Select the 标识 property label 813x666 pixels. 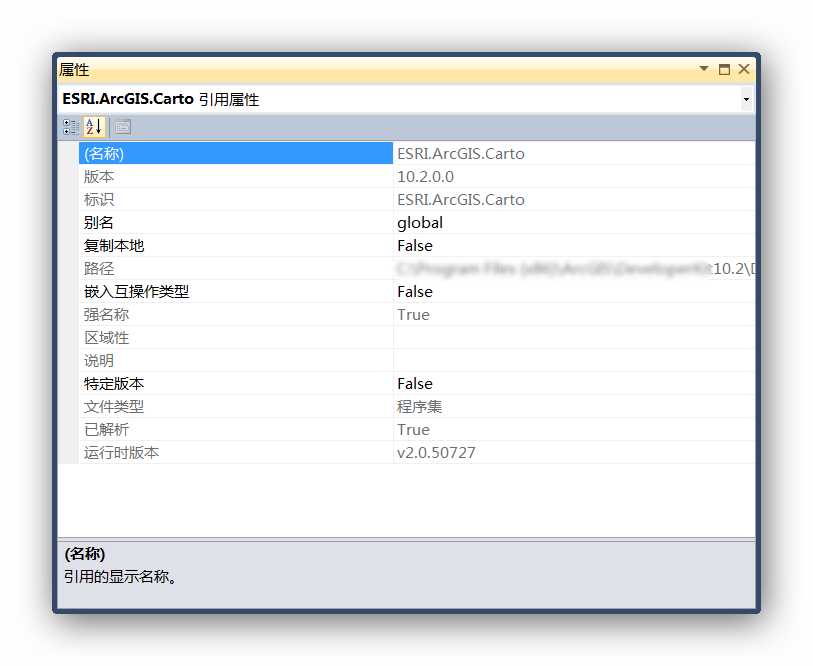(x=99, y=200)
